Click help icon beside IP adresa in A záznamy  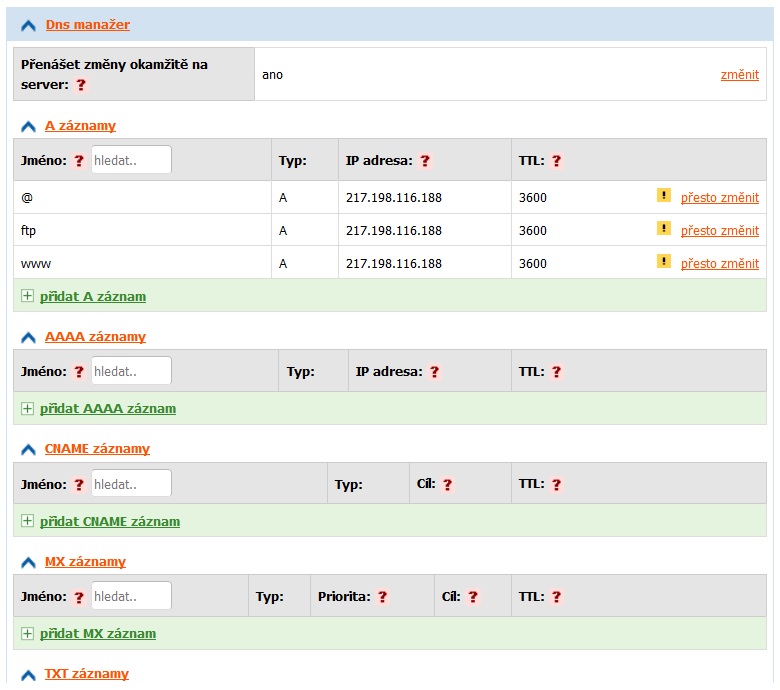[x=425, y=161]
